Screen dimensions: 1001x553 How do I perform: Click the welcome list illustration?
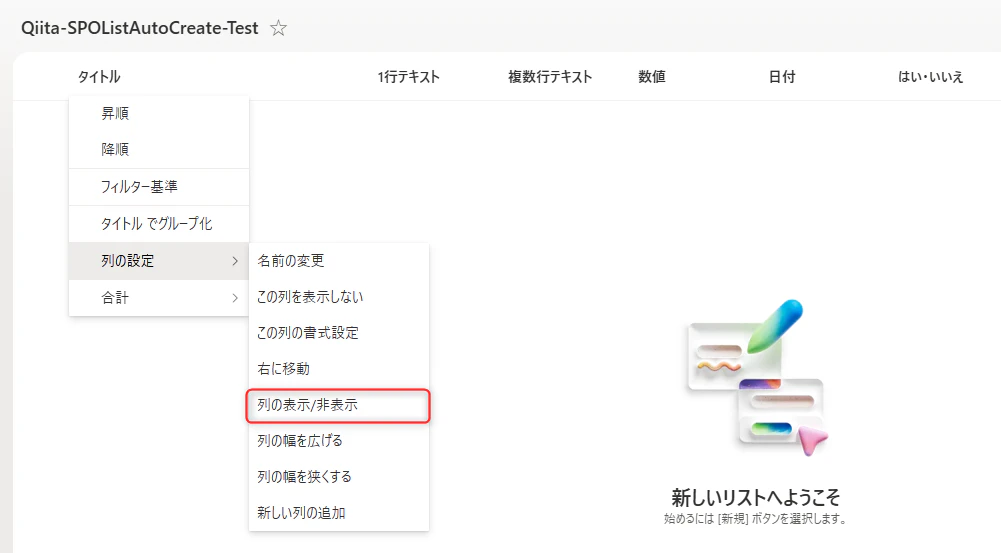click(x=756, y=377)
